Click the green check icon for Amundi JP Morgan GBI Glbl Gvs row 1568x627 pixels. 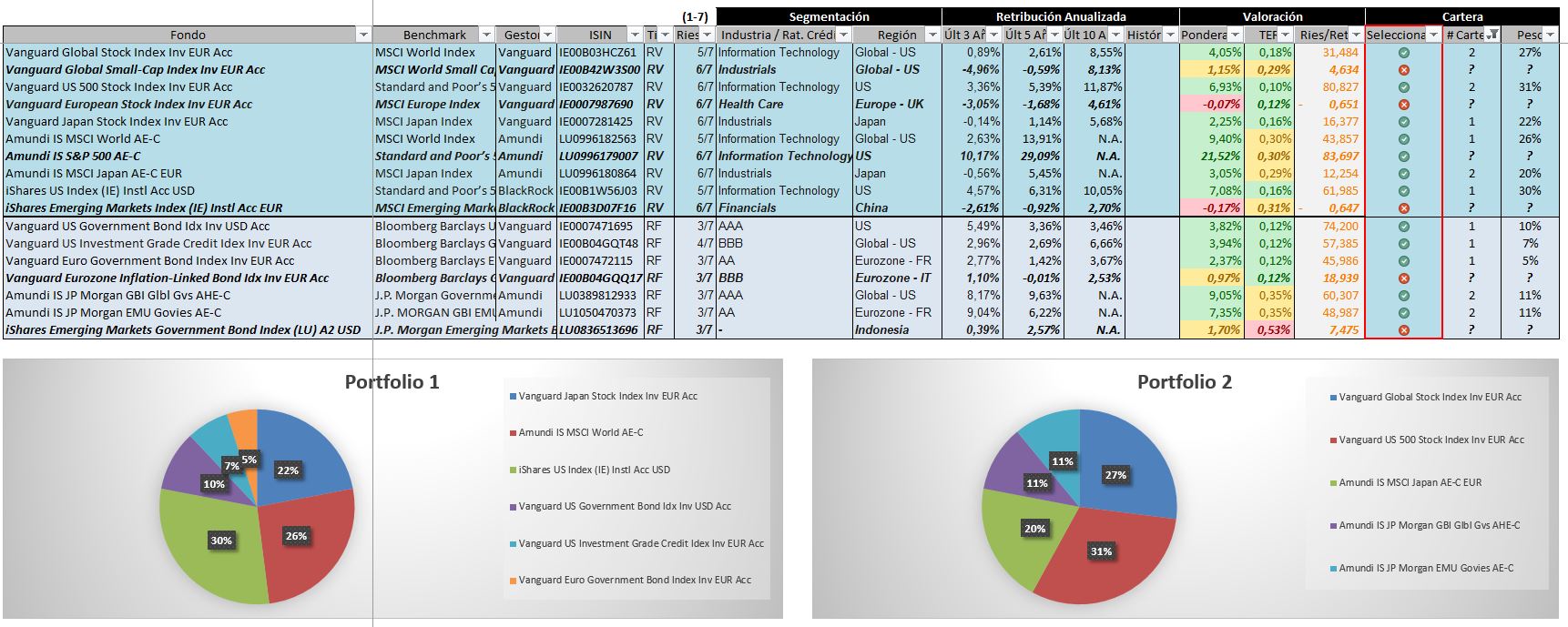[x=1403, y=296]
